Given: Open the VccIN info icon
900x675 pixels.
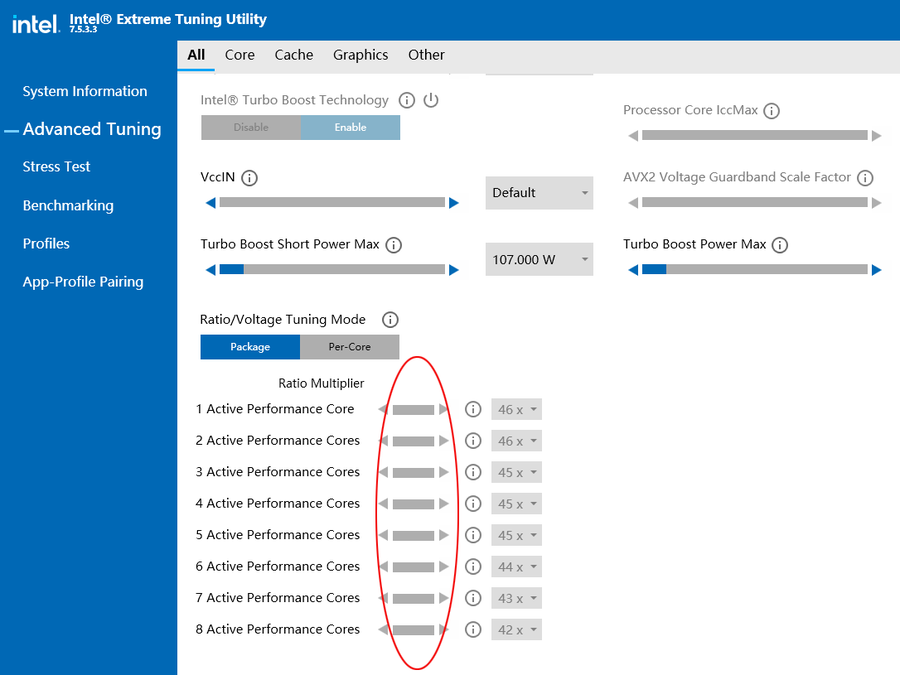Looking at the screenshot, I should (249, 178).
